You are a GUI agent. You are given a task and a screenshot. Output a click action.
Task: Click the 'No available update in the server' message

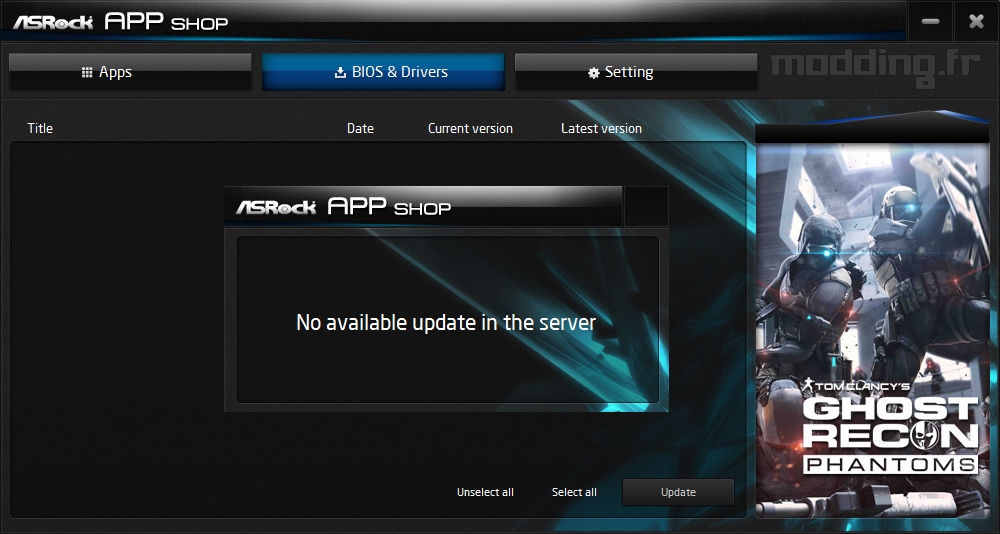click(446, 322)
